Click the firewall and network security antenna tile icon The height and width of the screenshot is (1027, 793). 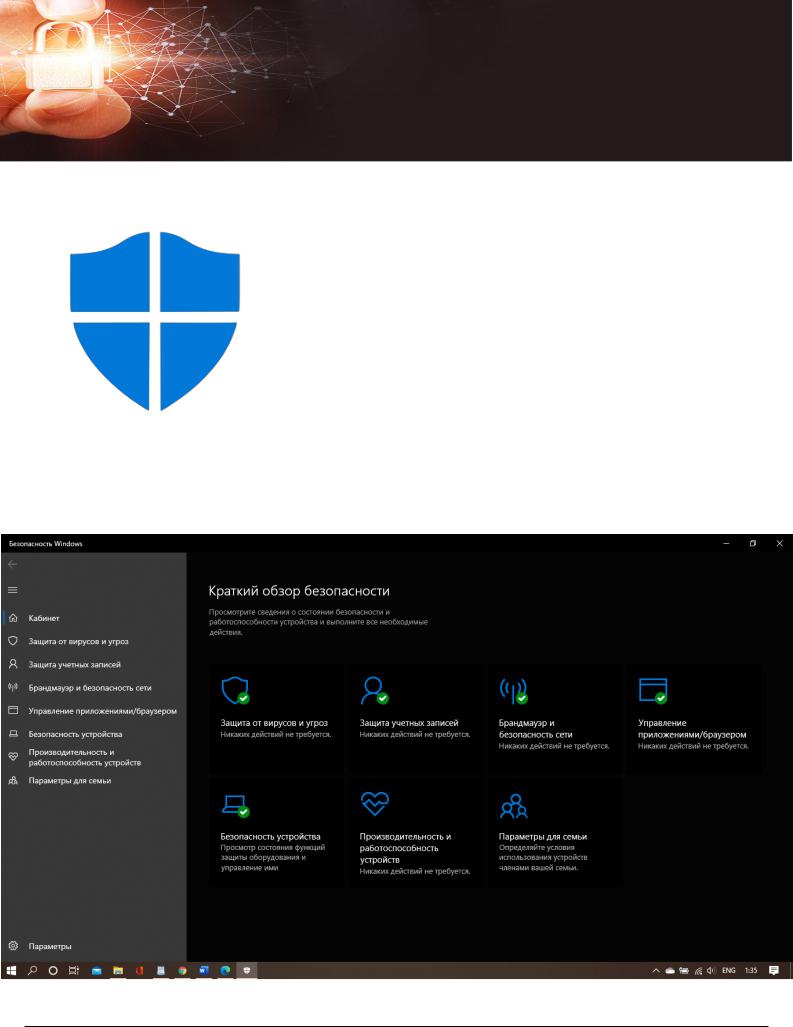click(x=513, y=690)
